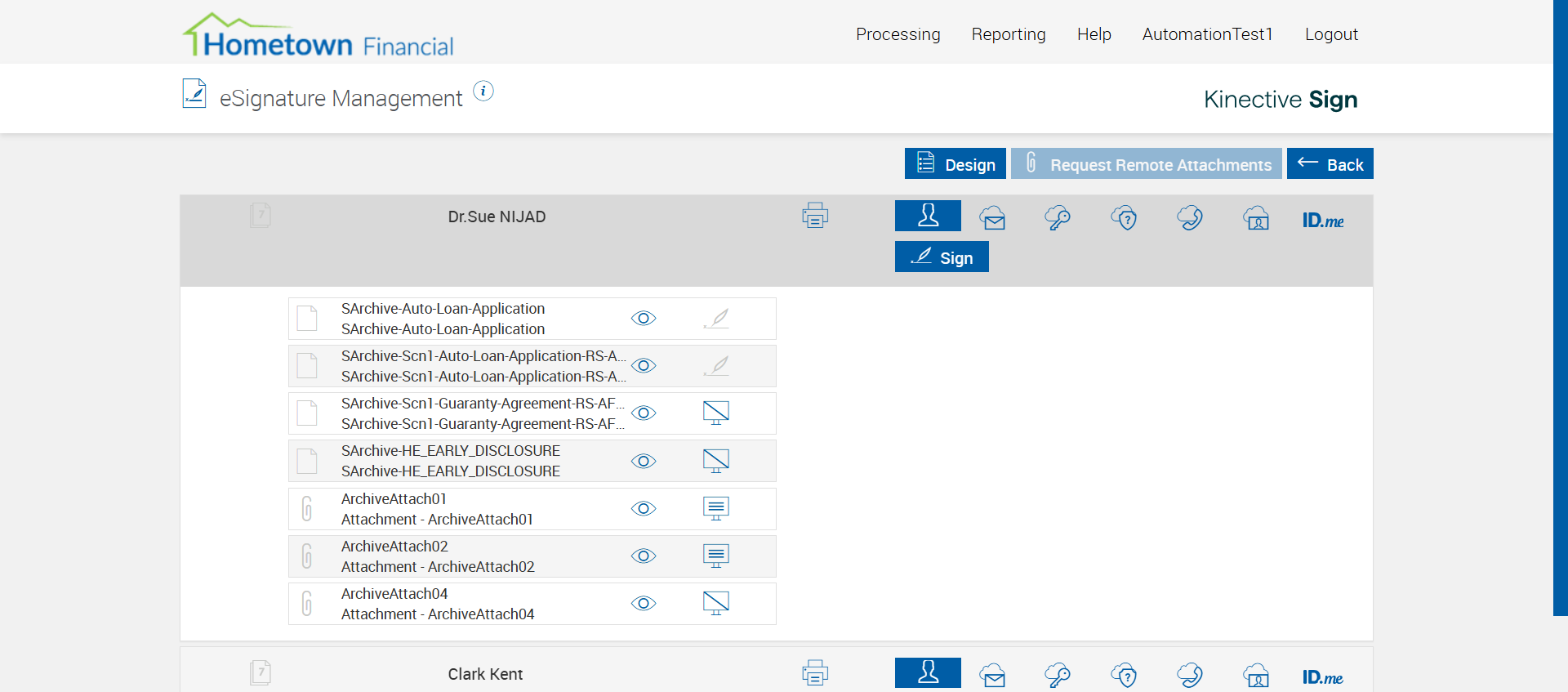
Task: Open the eSignature Management info icon
Action: click(483, 92)
